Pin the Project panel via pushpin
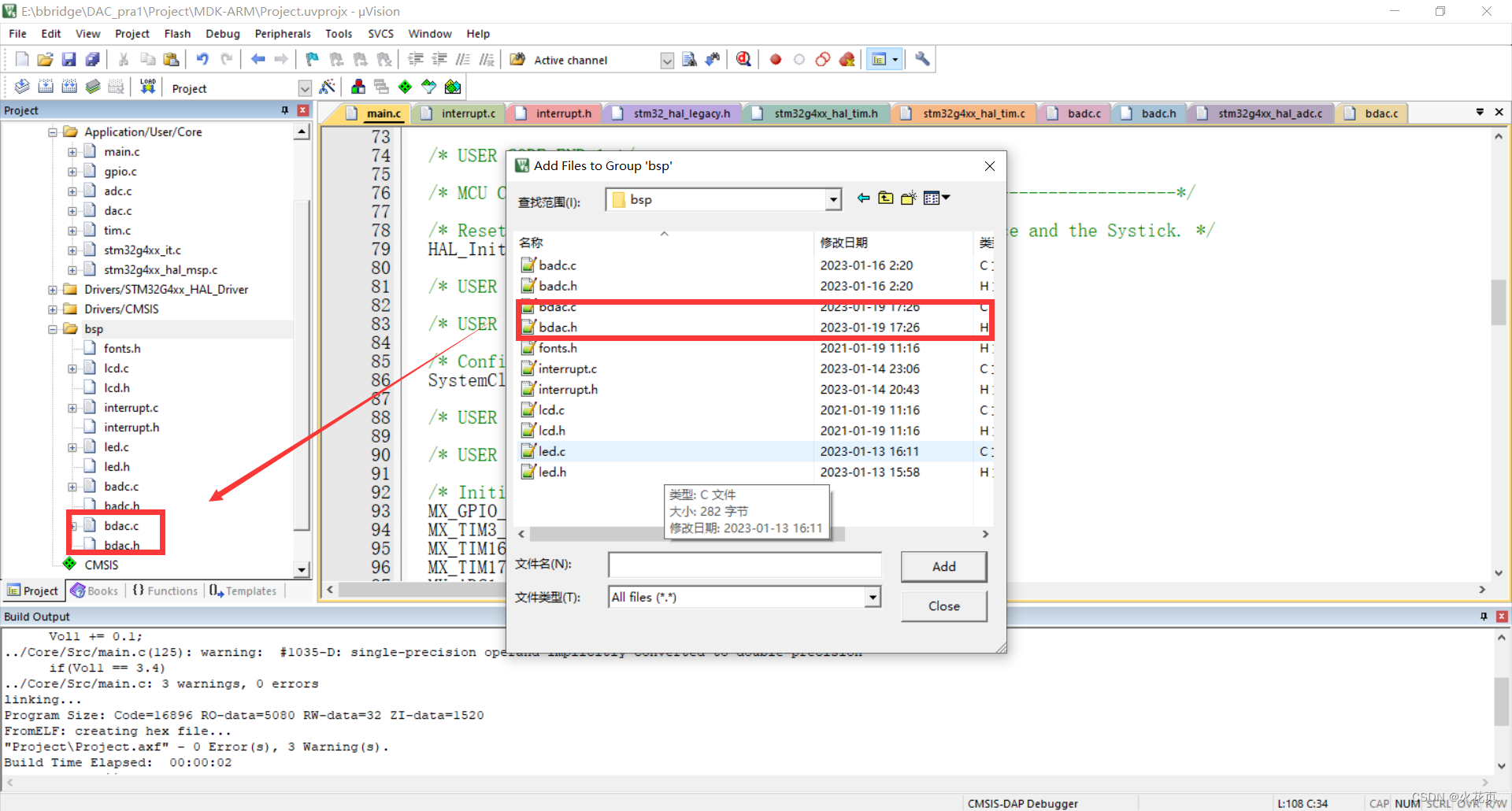 click(x=285, y=110)
